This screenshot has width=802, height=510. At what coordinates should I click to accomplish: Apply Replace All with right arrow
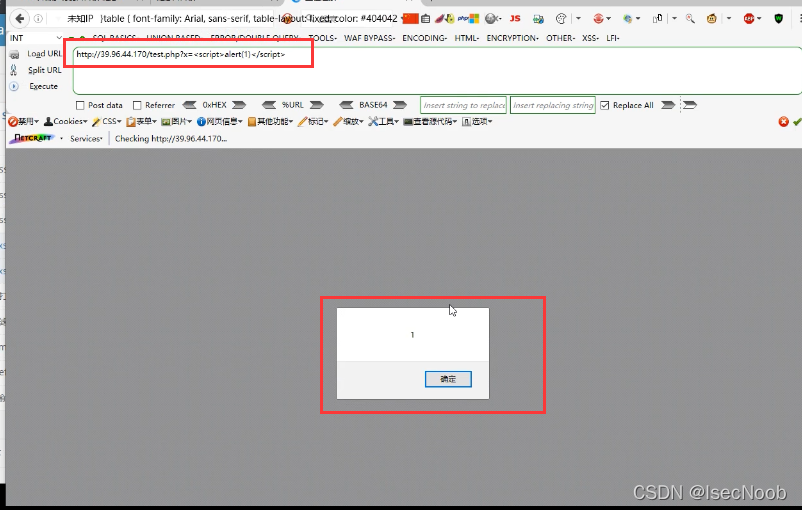pos(668,105)
